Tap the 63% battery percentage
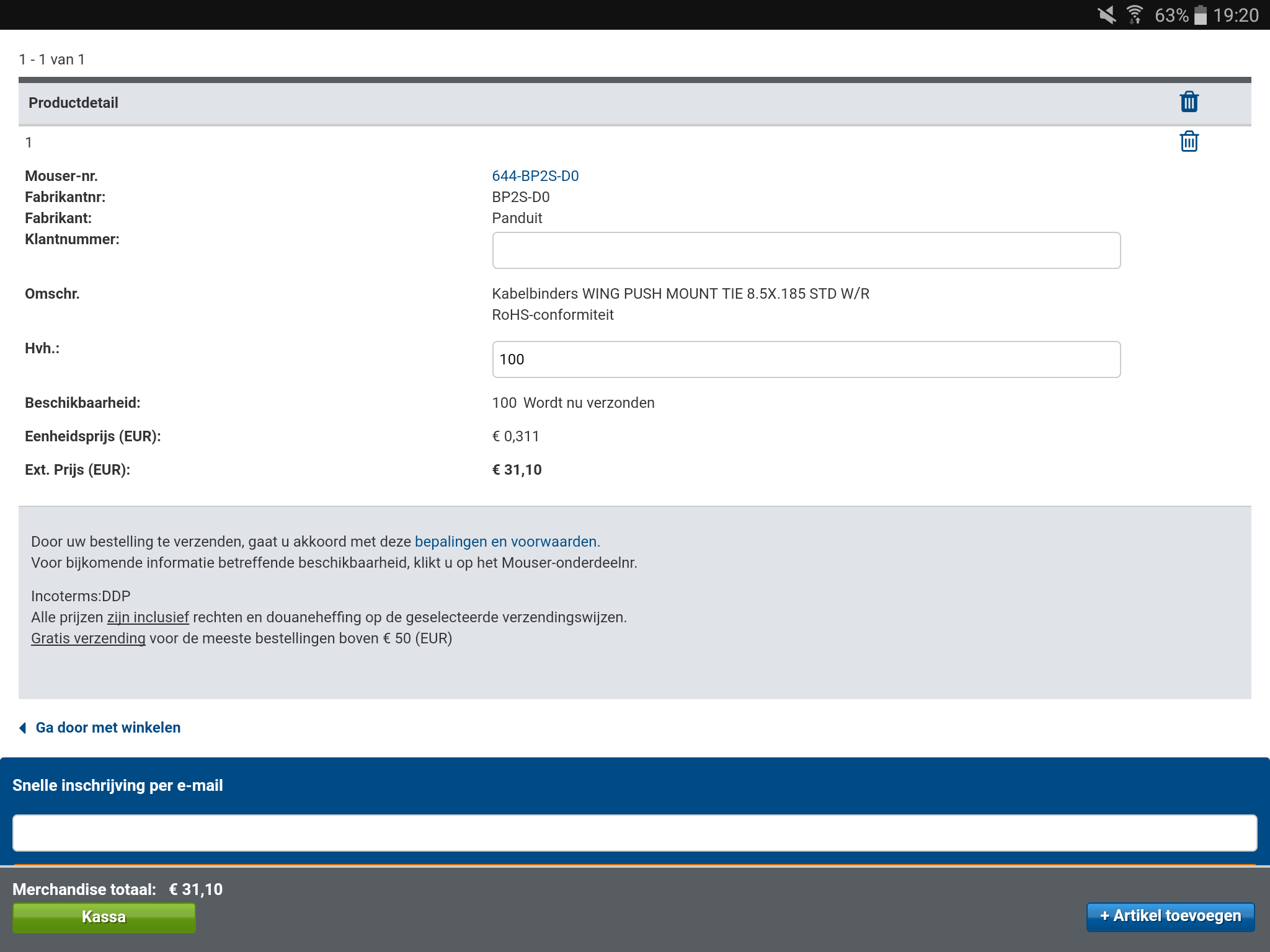 (x=1171, y=15)
